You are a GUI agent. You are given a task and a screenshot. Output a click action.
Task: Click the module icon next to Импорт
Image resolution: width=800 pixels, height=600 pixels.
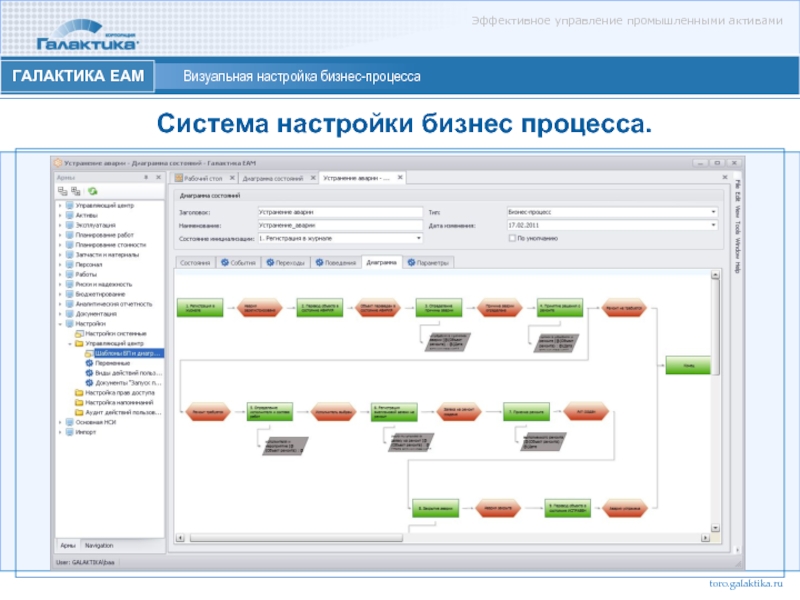click(70, 432)
